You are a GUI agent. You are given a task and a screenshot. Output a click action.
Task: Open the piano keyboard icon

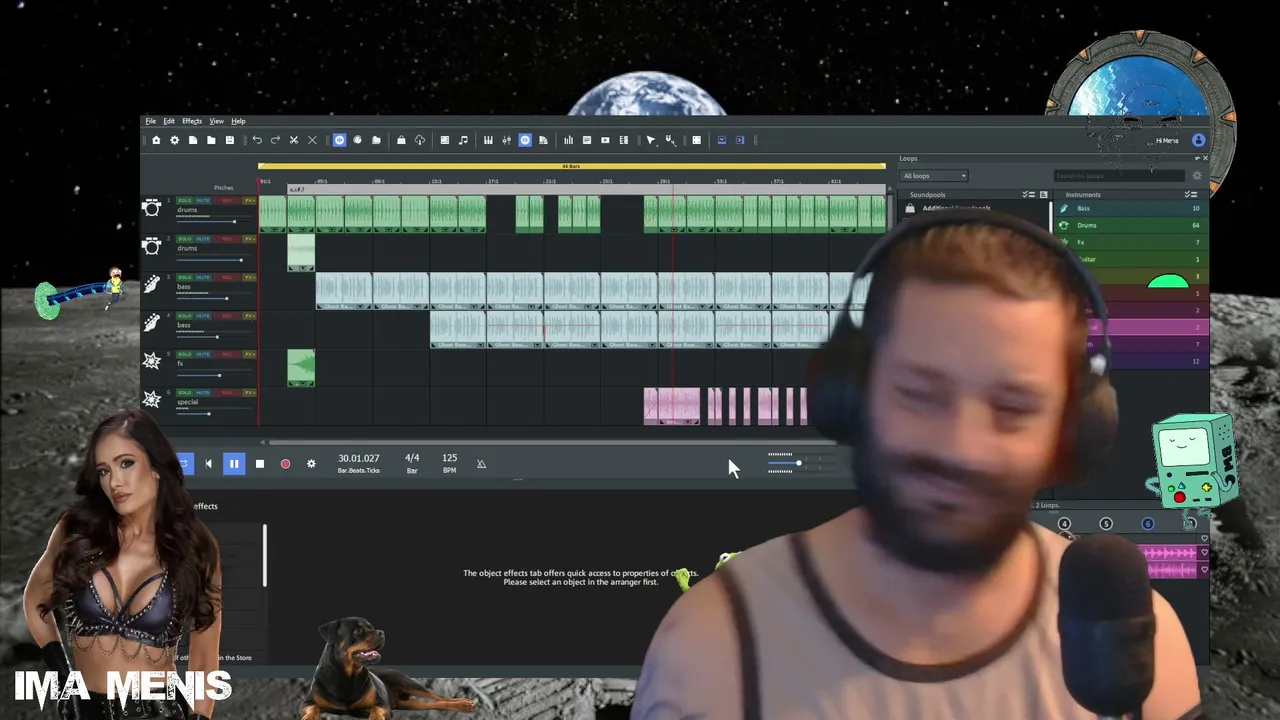[488, 140]
